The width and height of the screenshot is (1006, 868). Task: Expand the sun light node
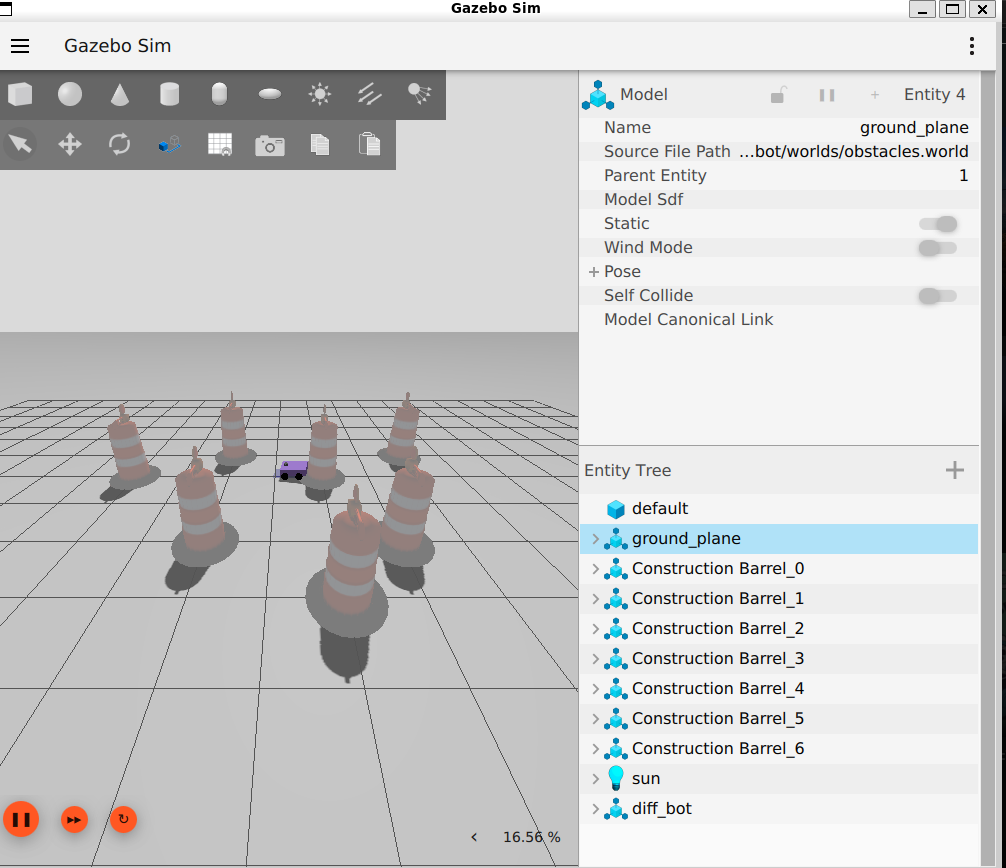tap(595, 779)
